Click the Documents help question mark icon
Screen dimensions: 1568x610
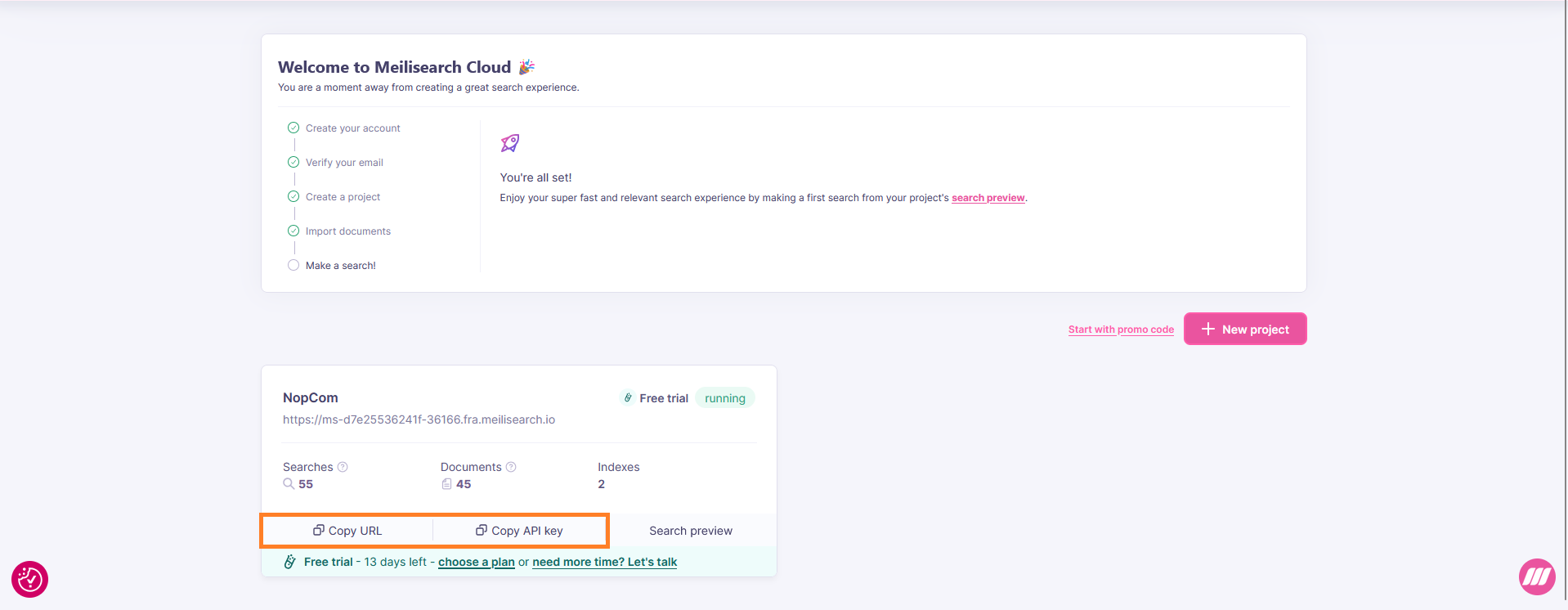[x=511, y=467]
